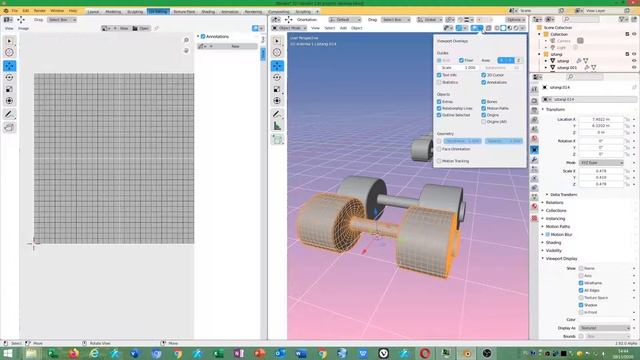Toggle Outline Selected checkbox

439,115
